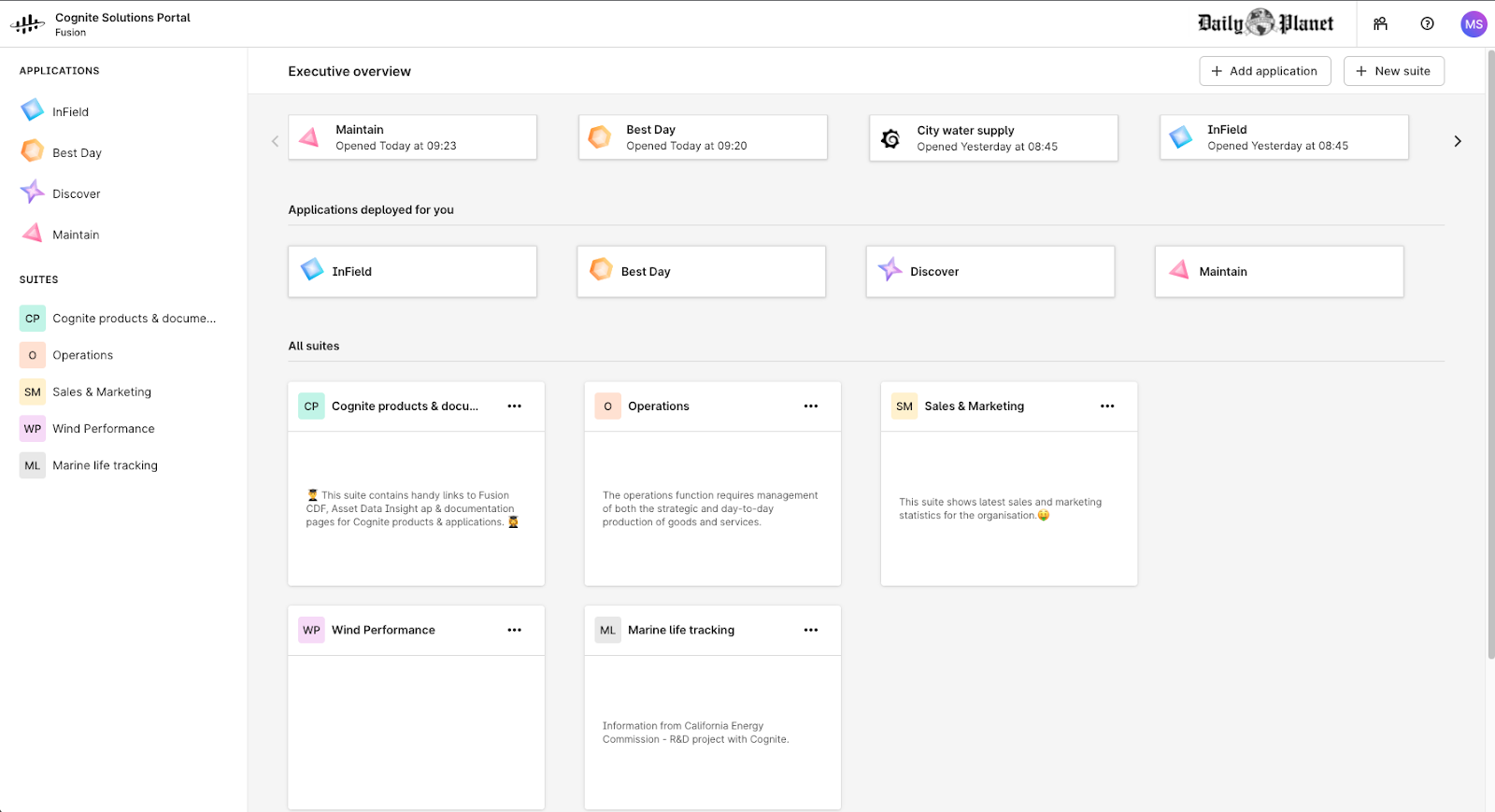
Task: Open the City water supply recent card
Action: click(993, 137)
